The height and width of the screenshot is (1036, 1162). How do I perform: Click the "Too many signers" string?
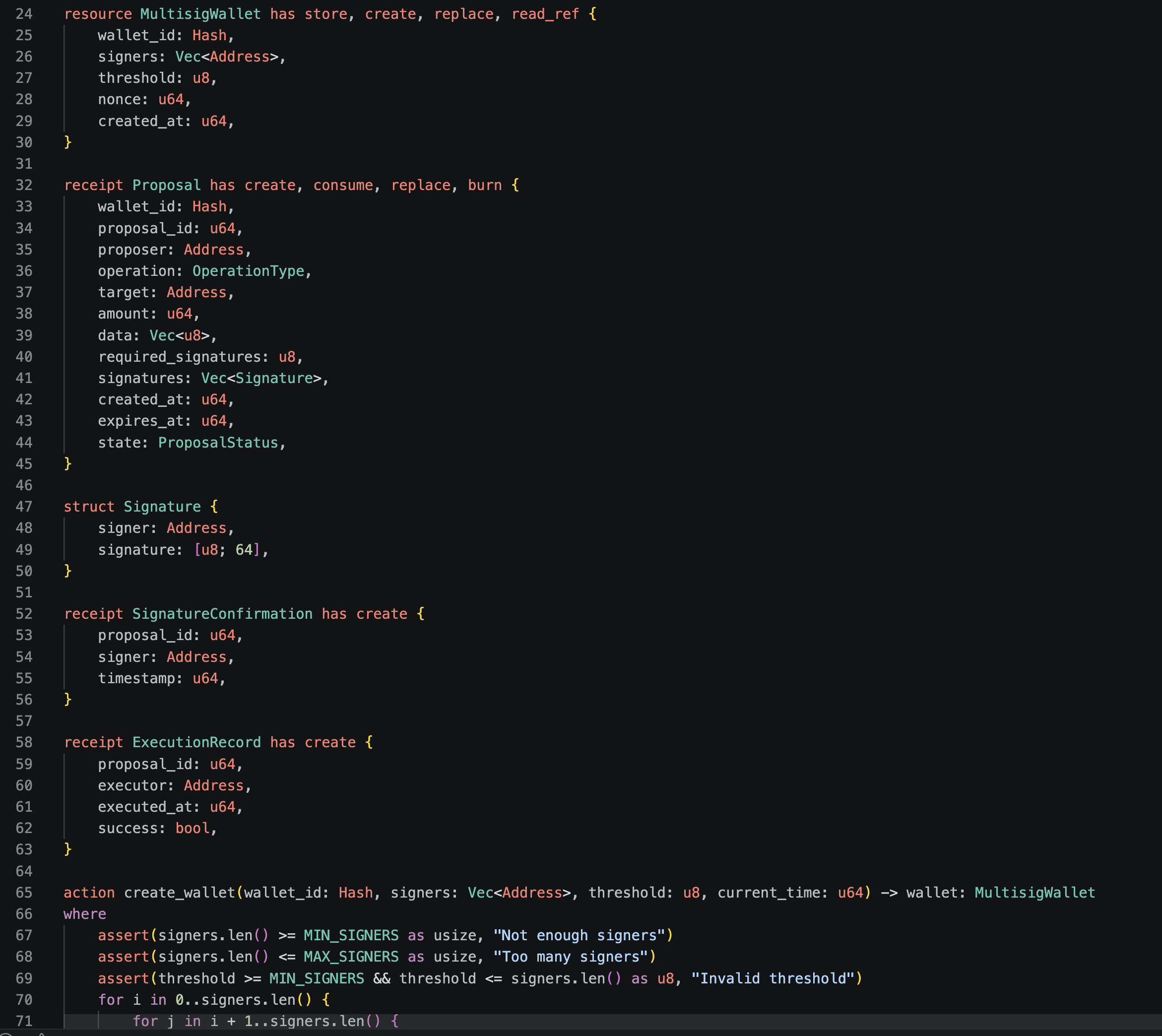tap(571, 957)
